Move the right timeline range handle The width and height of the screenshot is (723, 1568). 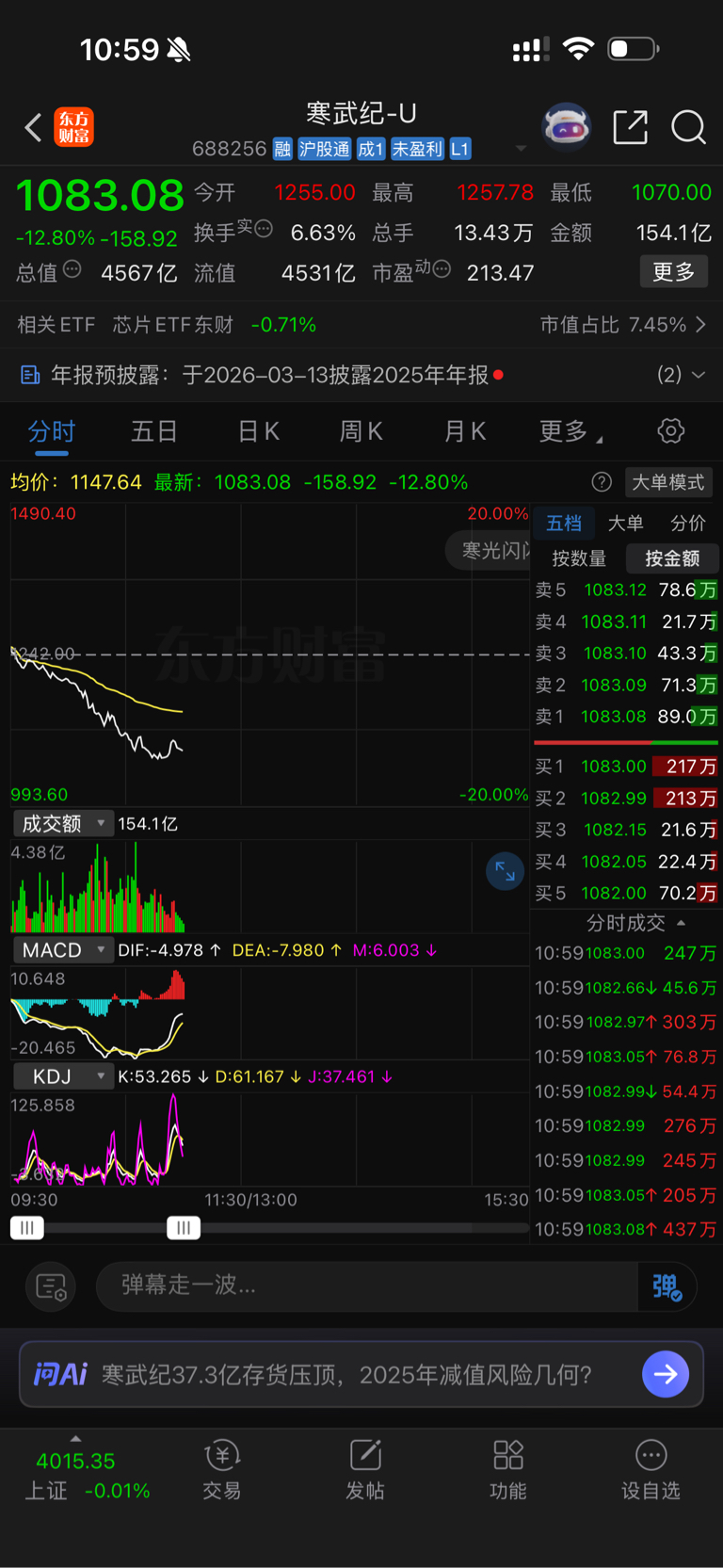(x=184, y=1227)
